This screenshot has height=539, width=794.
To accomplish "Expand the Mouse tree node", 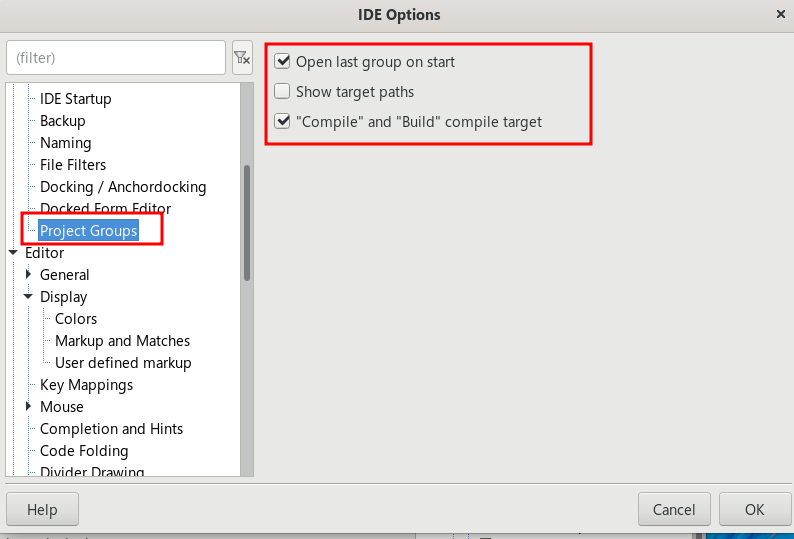I will tap(28, 407).
